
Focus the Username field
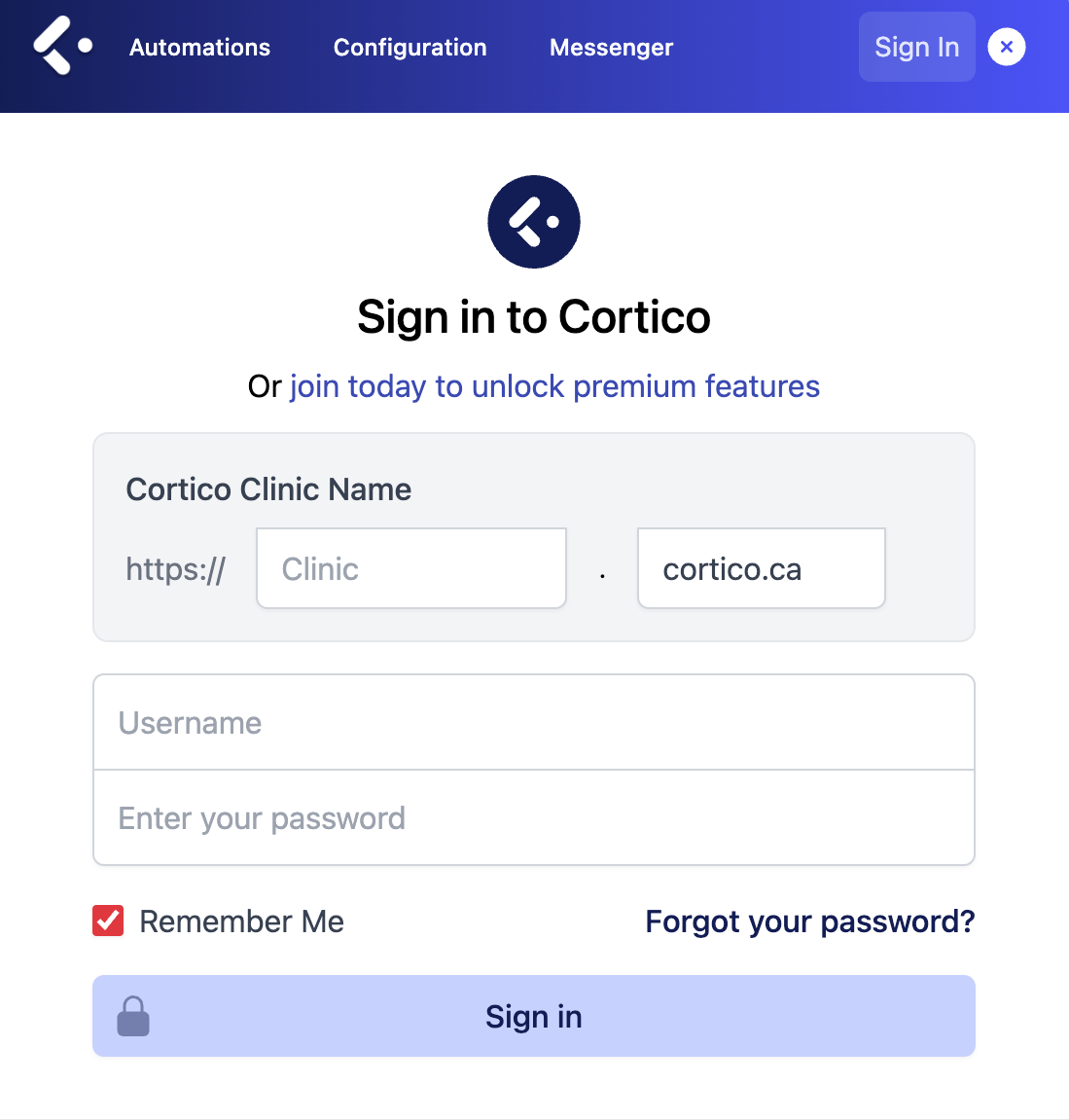click(534, 723)
